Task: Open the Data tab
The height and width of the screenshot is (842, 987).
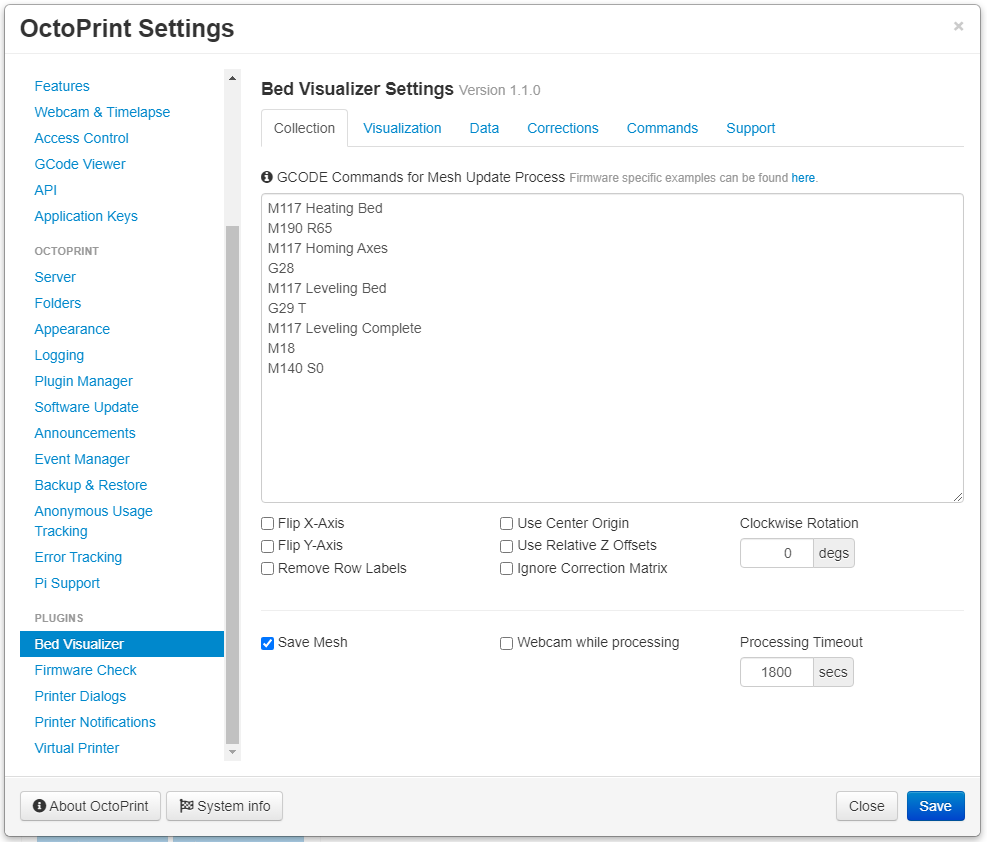Action: click(484, 128)
